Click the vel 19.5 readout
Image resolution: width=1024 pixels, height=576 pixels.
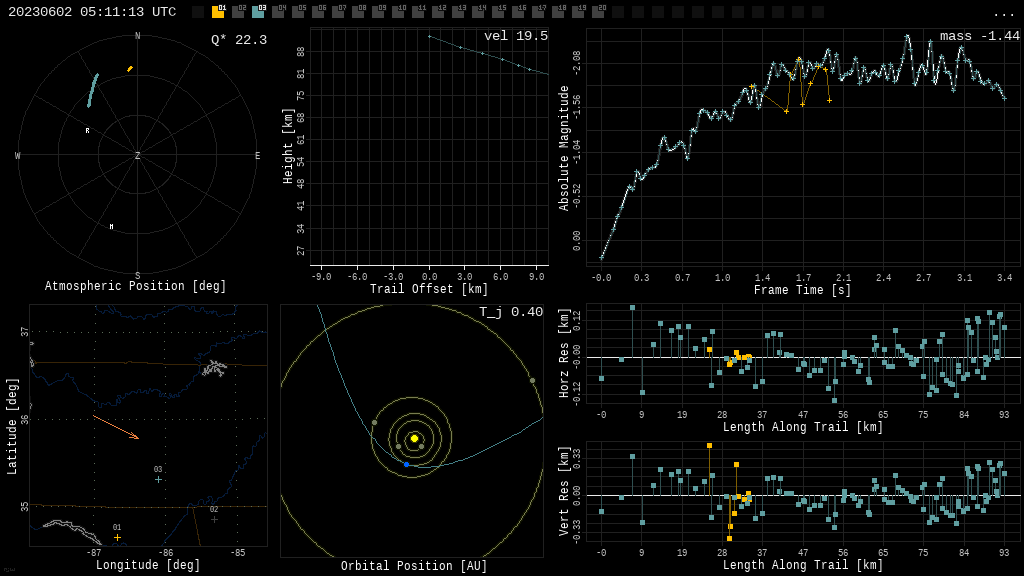coord(516,36)
